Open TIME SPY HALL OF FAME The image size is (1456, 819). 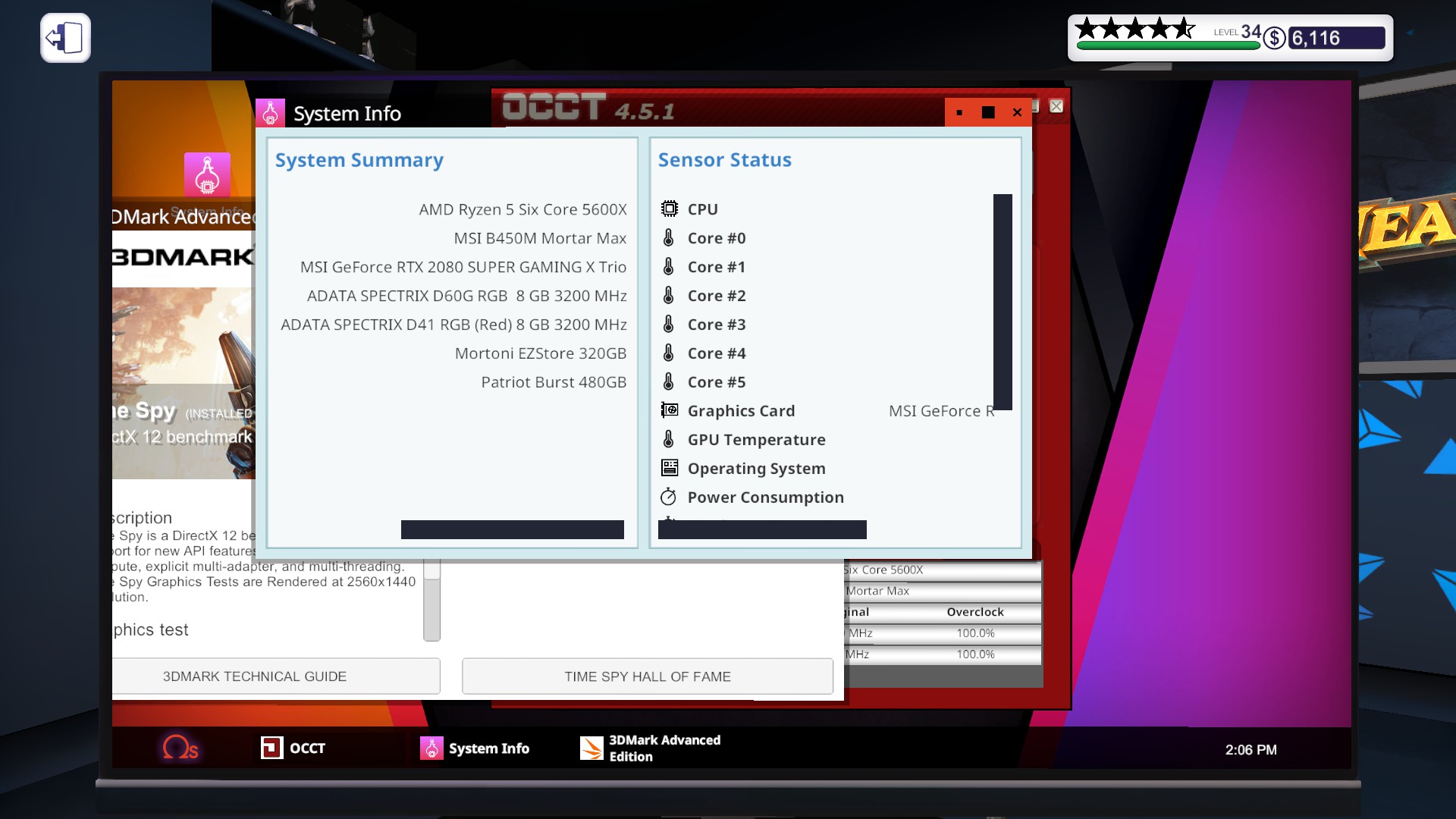pyautogui.click(x=647, y=676)
